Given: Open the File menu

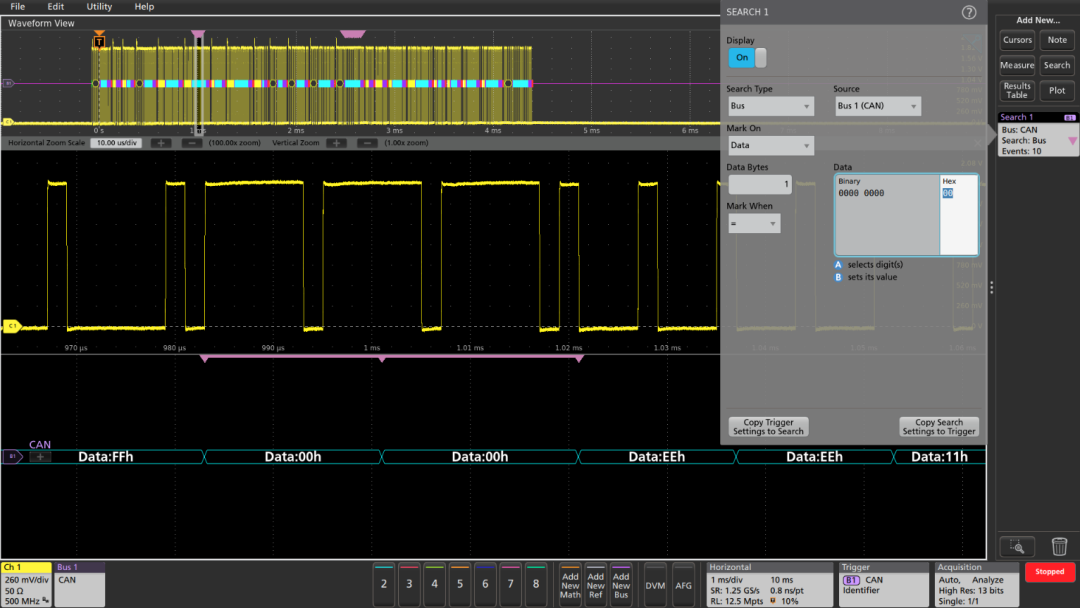Looking at the screenshot, I should pos(18,7).
